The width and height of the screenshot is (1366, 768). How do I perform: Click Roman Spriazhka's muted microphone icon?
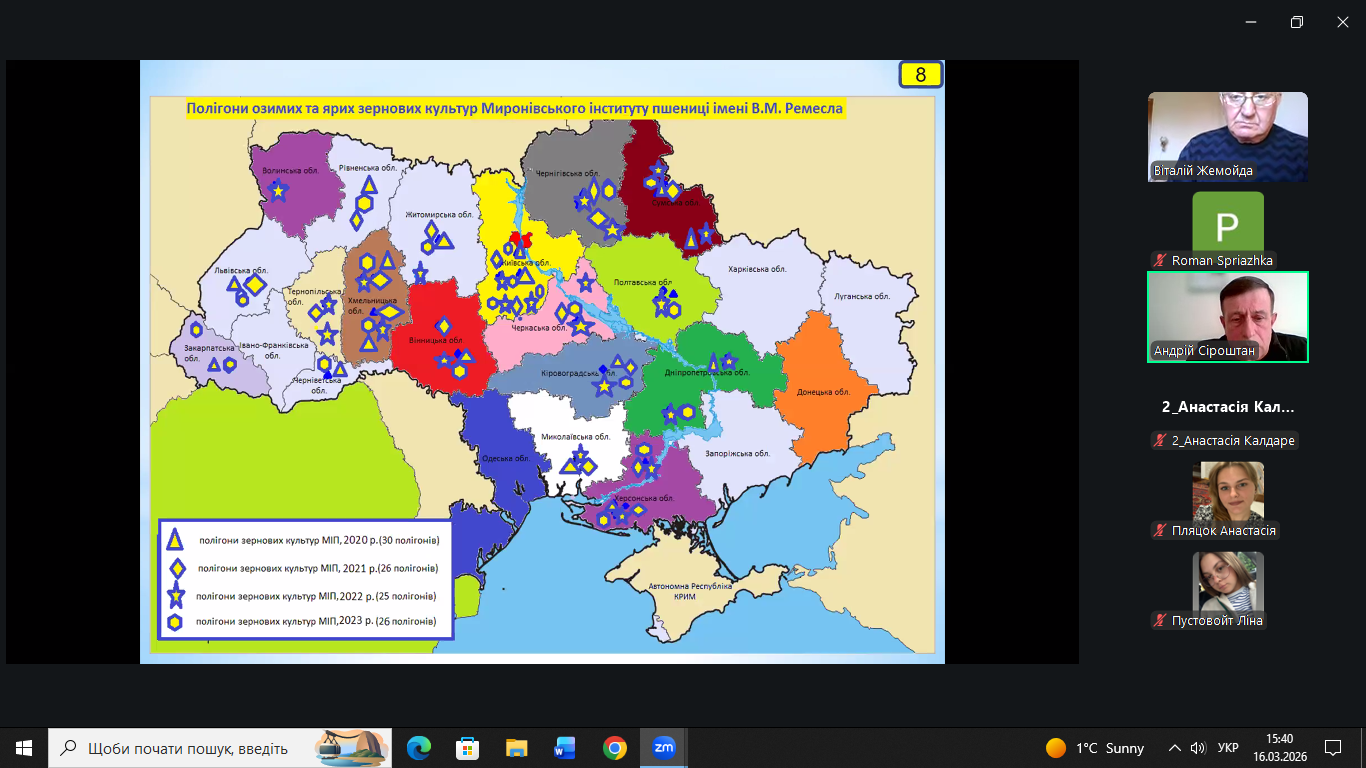(x=1161, y=260)
